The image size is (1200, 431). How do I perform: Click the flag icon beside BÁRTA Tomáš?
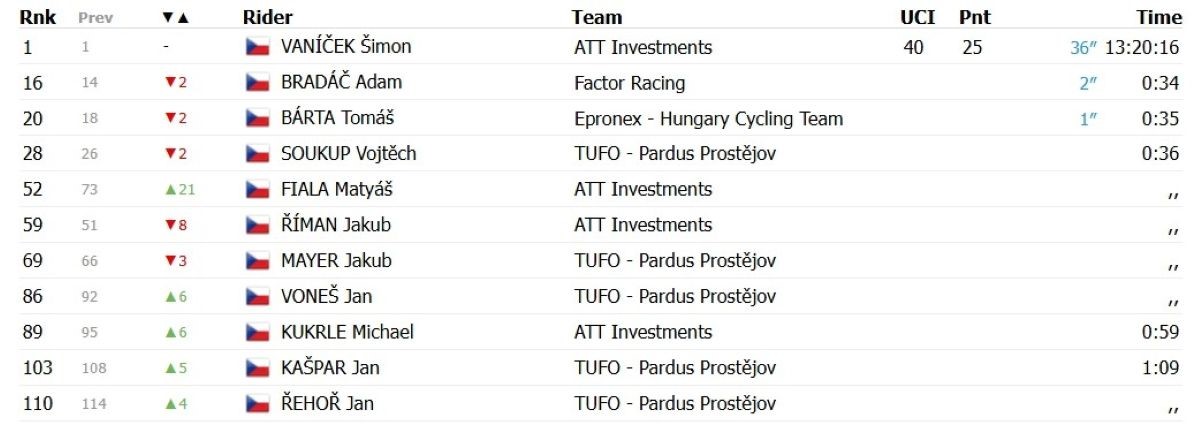tap(257, 119)
